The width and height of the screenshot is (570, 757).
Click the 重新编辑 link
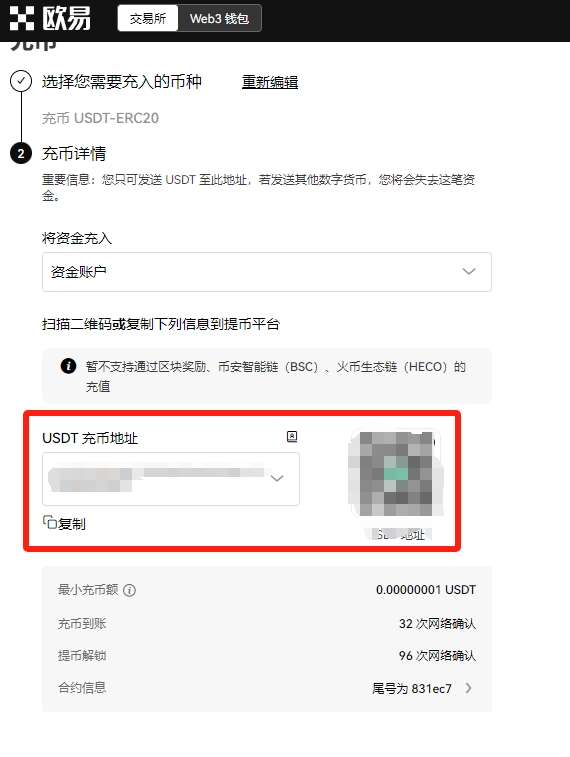pyautogui.click(x=270, y=82)
